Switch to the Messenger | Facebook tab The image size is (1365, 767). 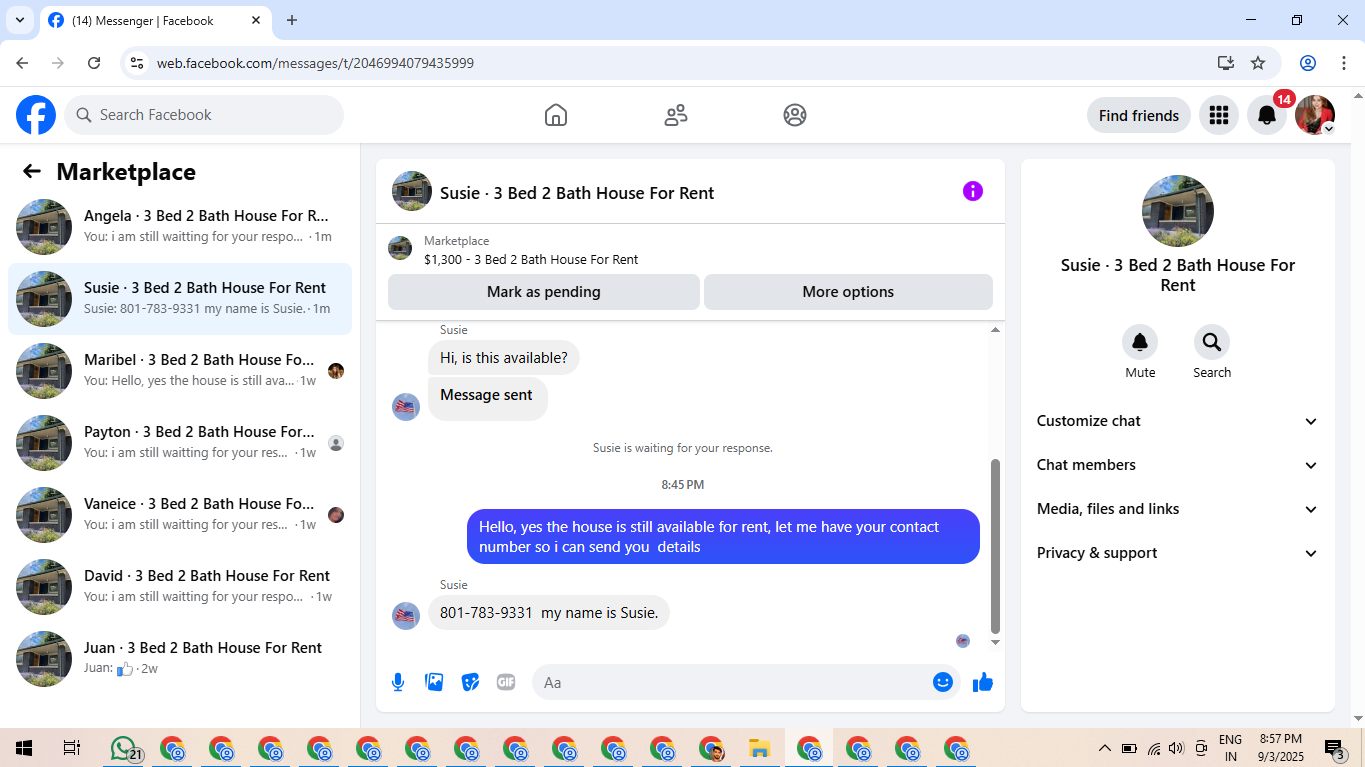pyautogui.click(x=155, y=21)
